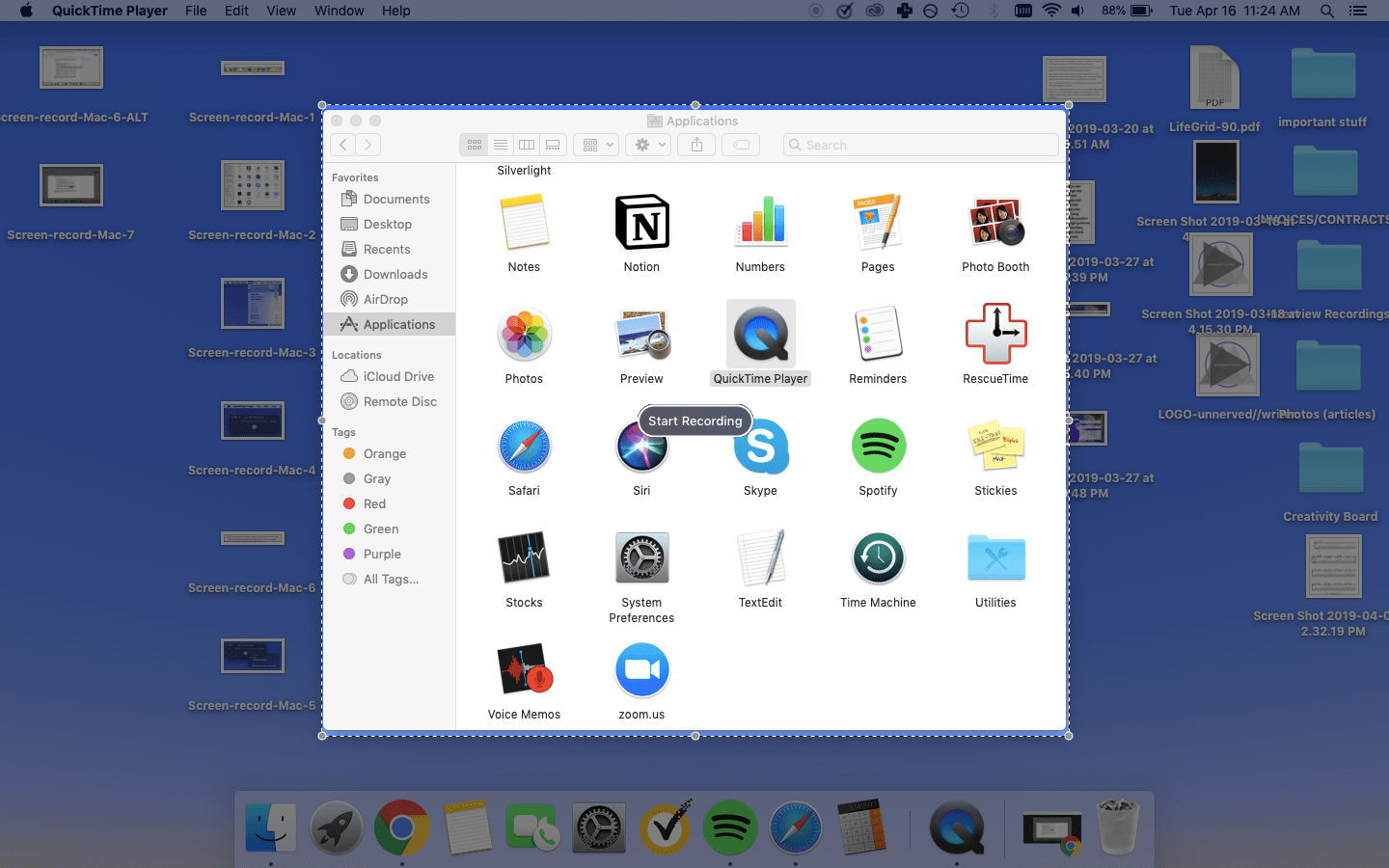The height and width of the screenshot is (868, 1389).
Task: Select AirDrop in Finder sidebar
Action: tap(390, 299)
